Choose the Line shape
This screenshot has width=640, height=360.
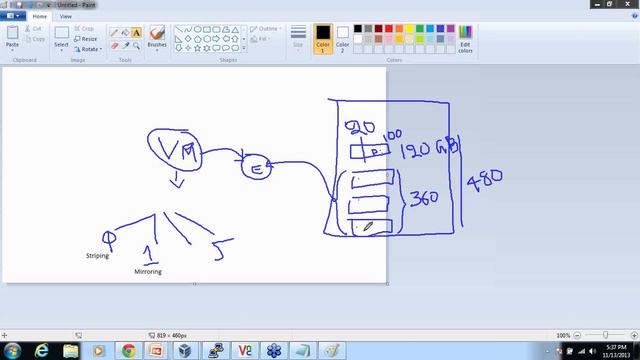tap(178, 30)
